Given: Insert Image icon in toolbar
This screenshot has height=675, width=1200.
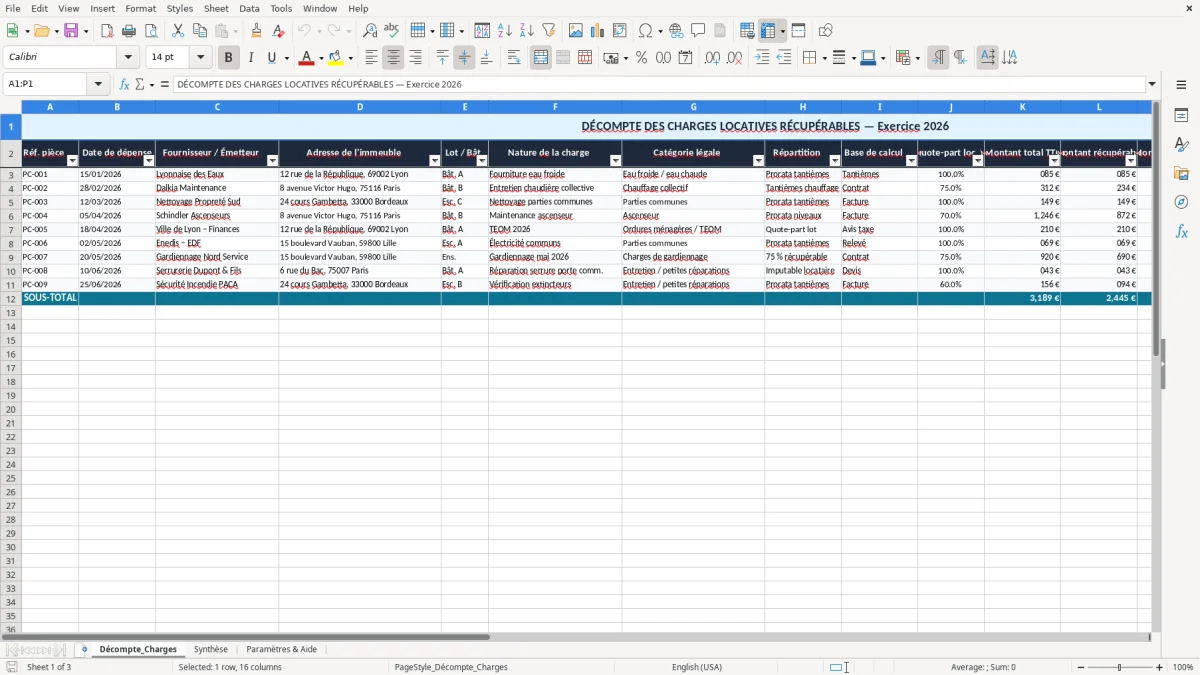Looking at the screenshot, I should pos(576,31).
